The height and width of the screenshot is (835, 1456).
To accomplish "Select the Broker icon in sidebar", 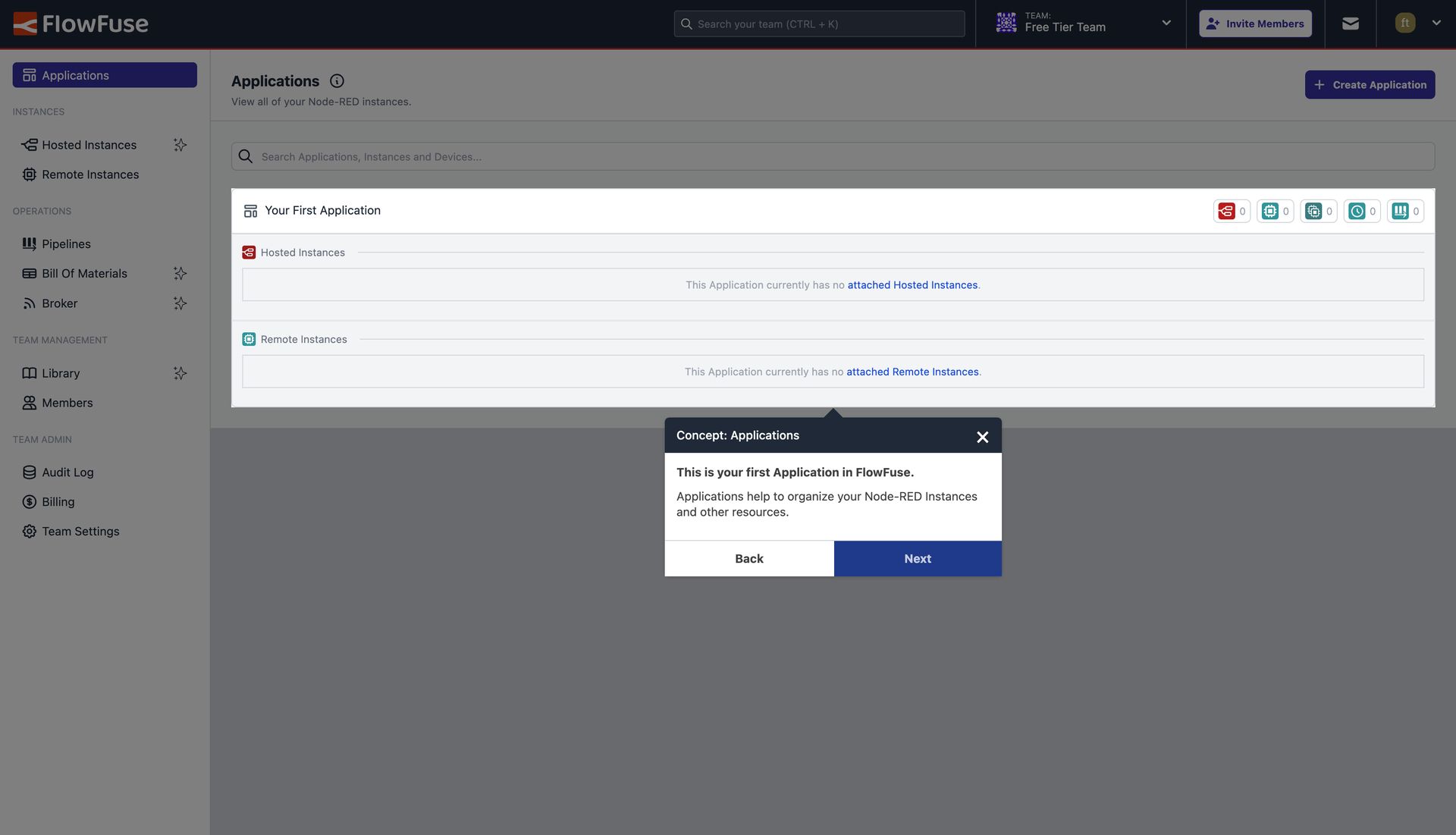I will [28, 303].
